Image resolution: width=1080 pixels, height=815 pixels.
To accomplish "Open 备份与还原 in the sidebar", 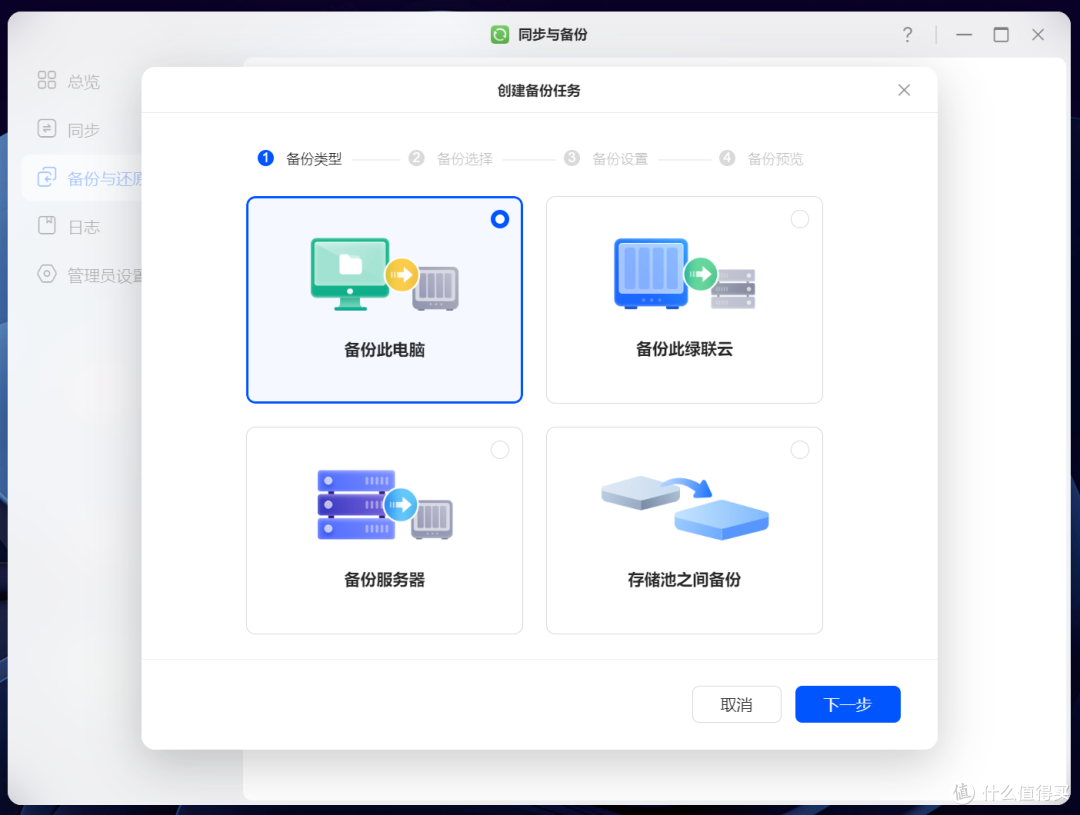I will pos(81,178).
